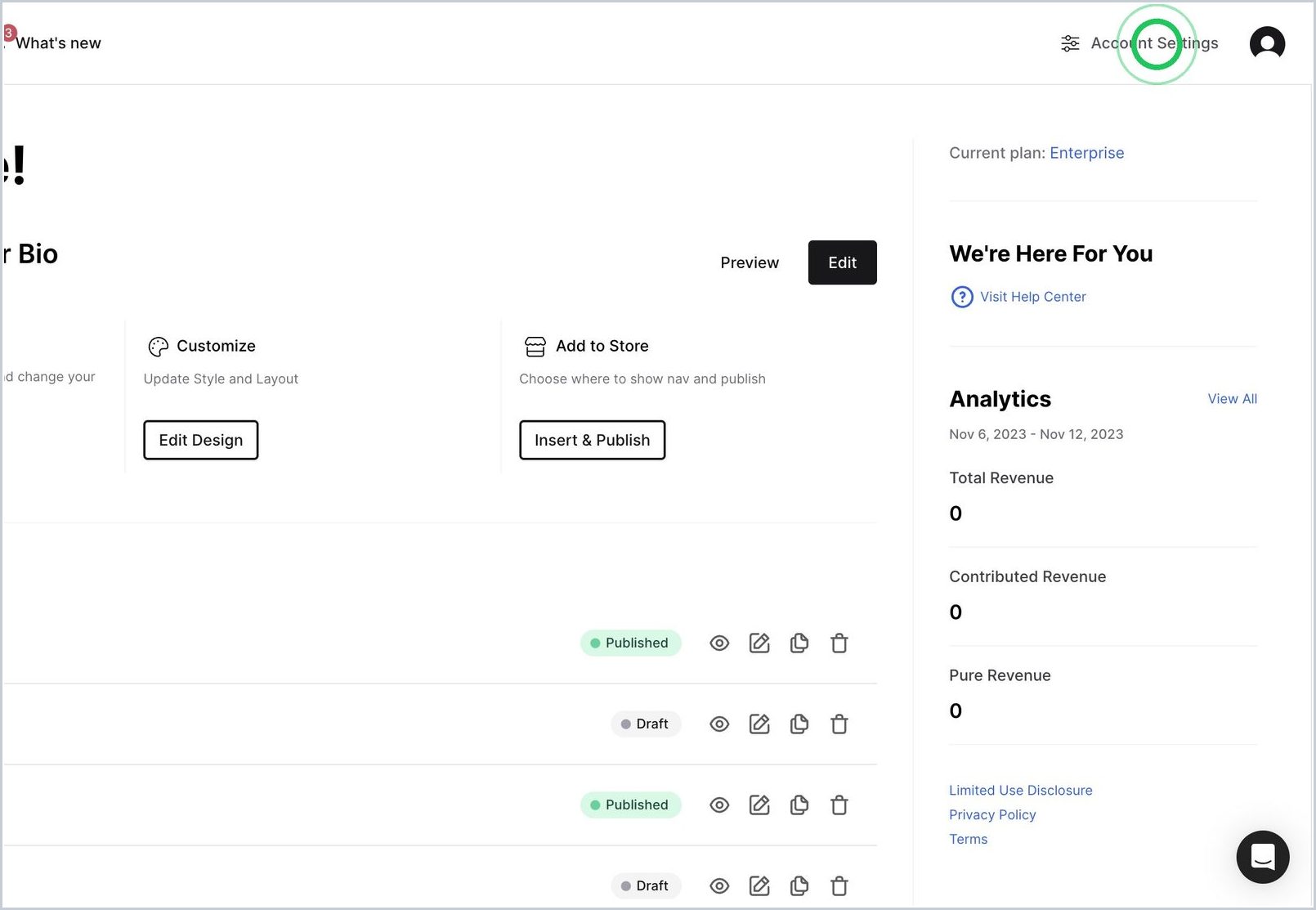Image resolution: width=1316 pixels, height=910 pixels.
Task: Preview the first Draft row with eye icon
Action: coord(719,724)
